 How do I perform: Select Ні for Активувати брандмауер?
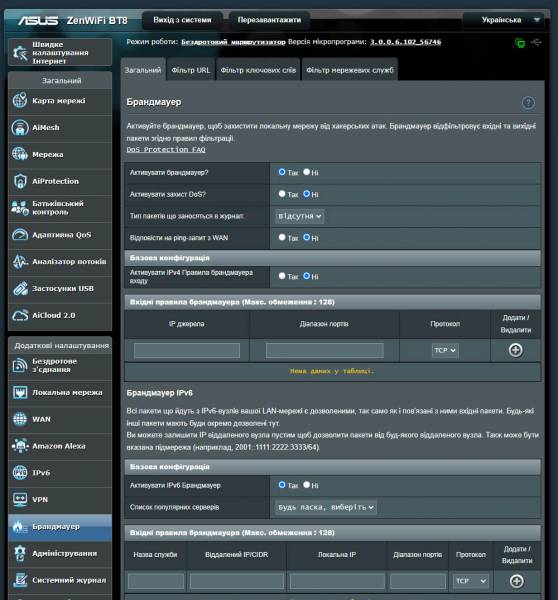pos(307,172)
